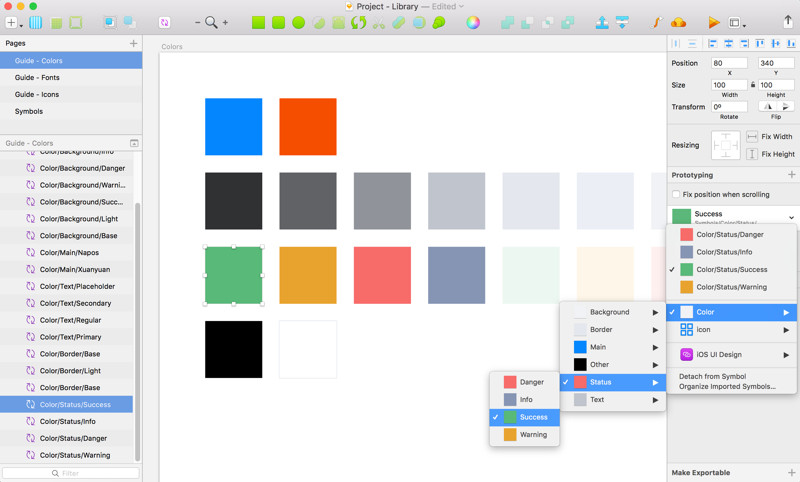Enable Fix position when scrolling checkbox

676,194
